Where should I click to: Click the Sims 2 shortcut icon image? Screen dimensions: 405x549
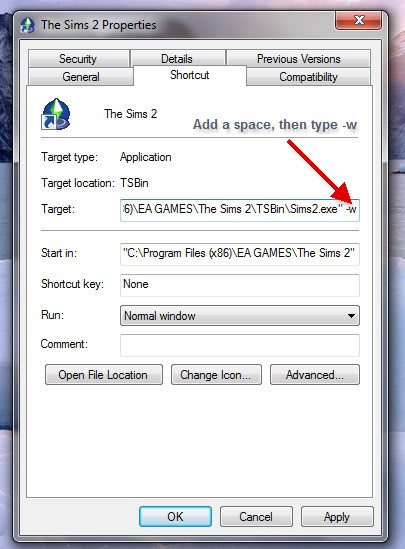pos(56,114)
